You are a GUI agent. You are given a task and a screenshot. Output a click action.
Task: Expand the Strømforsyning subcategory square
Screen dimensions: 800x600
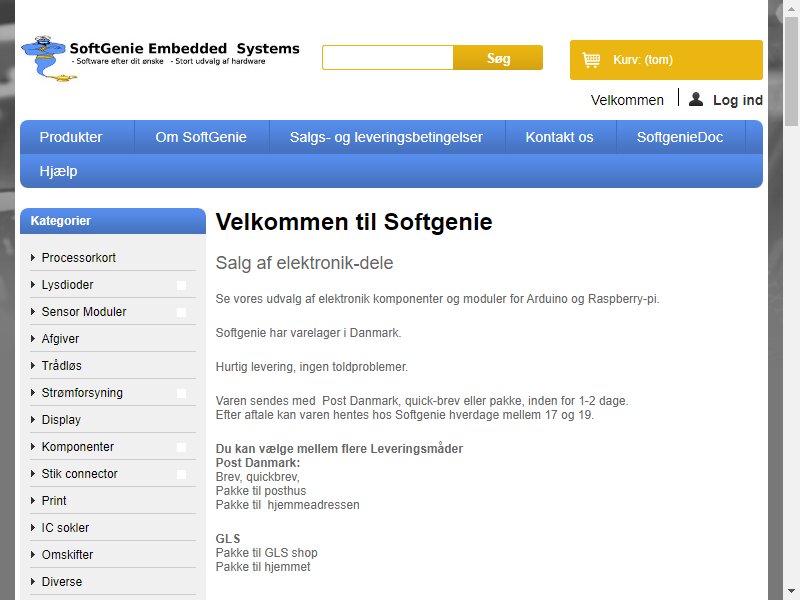click(x=181, y=393)
